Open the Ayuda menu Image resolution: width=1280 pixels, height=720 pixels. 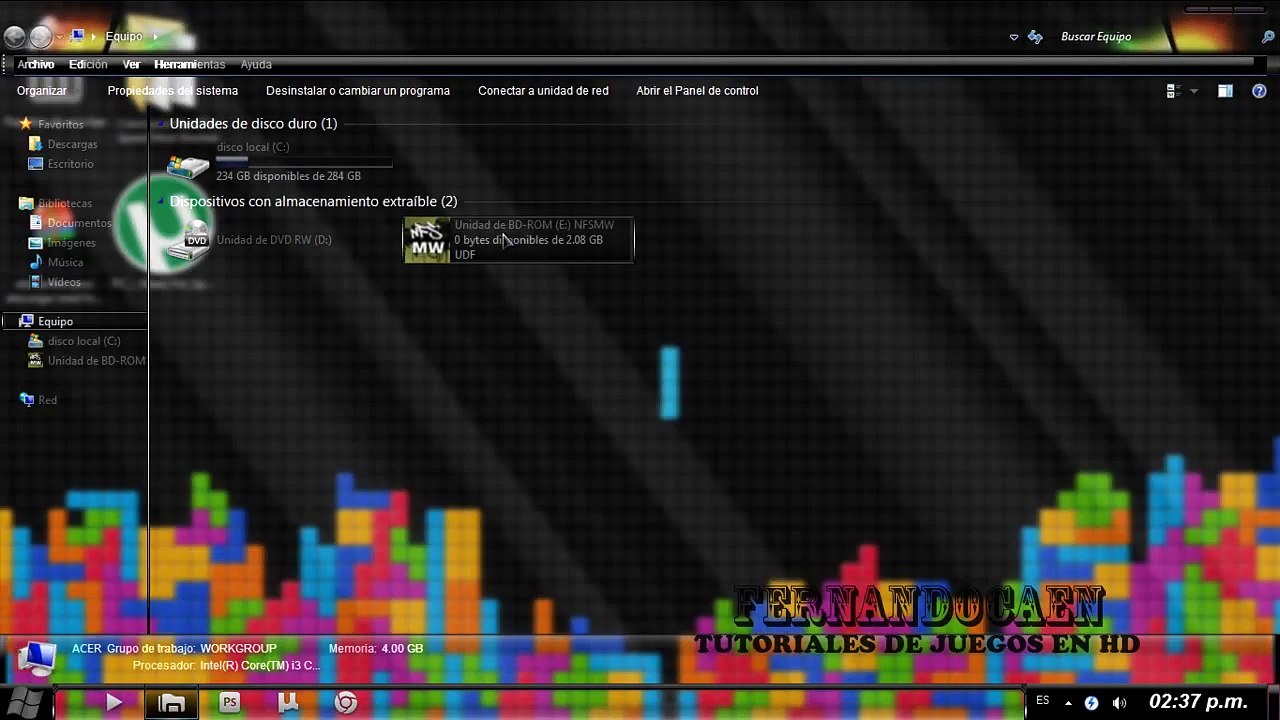(x=256, y=64)
